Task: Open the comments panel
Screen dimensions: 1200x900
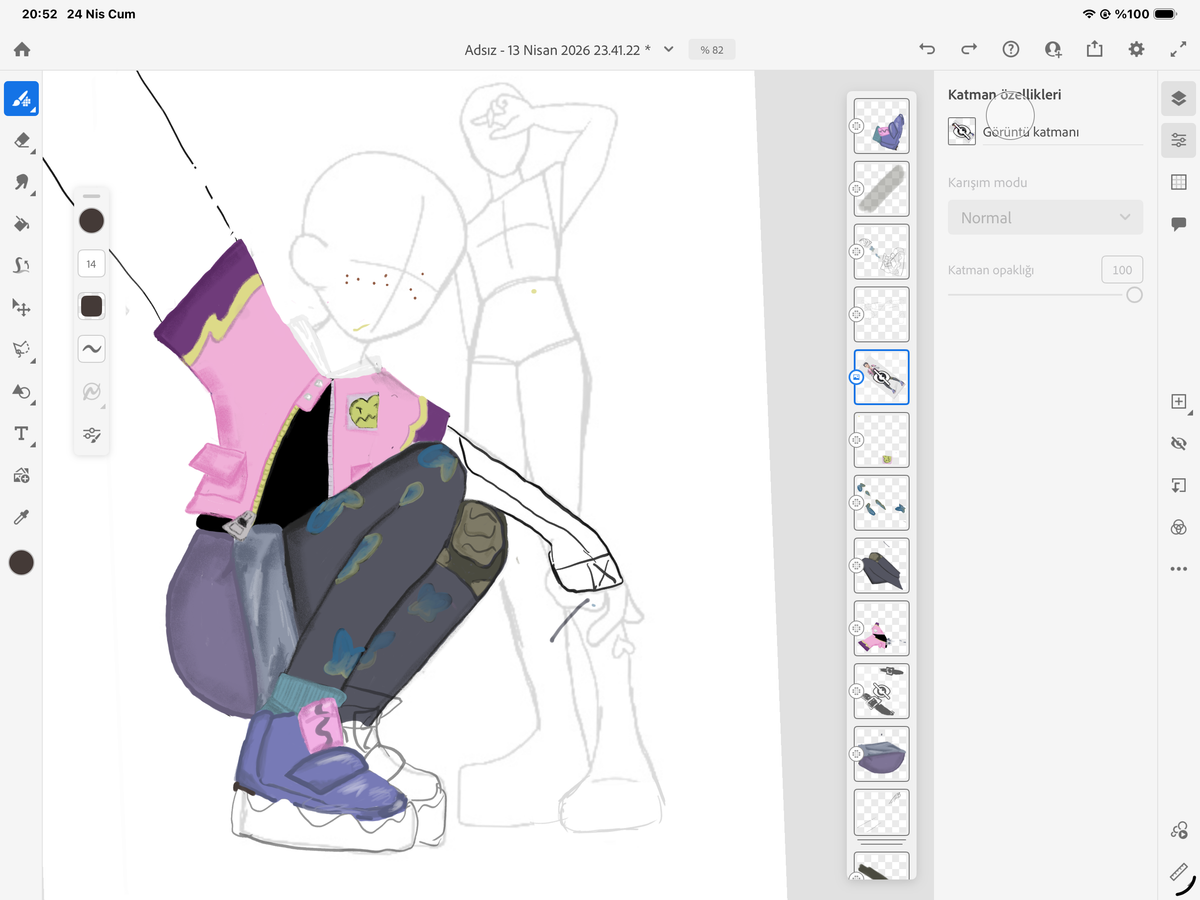Action: 1178,224
